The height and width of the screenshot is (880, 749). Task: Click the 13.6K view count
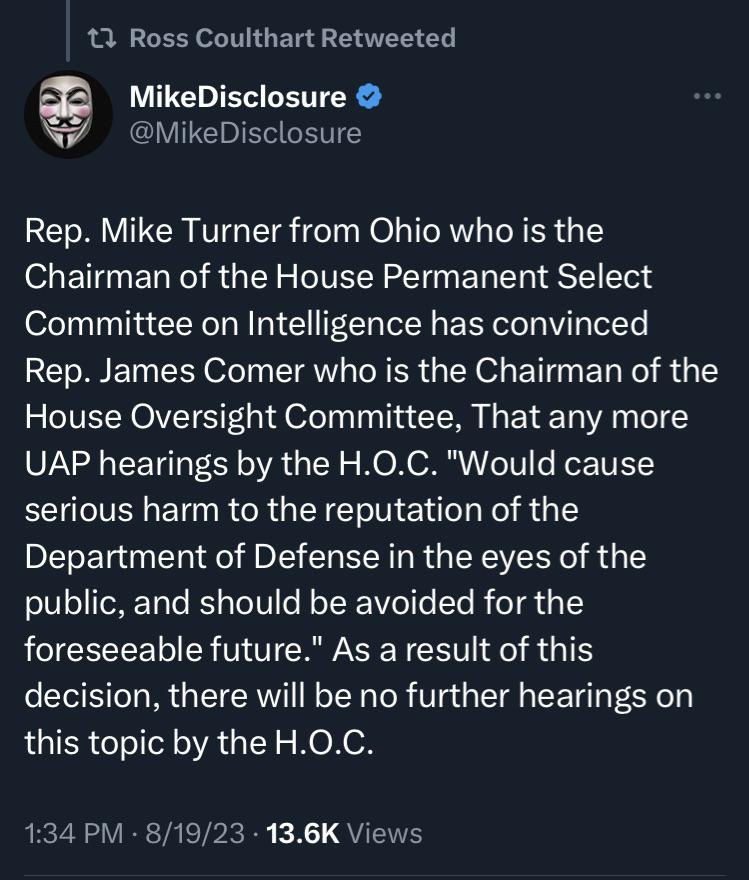pyautogui.click(x=303, y=833)
